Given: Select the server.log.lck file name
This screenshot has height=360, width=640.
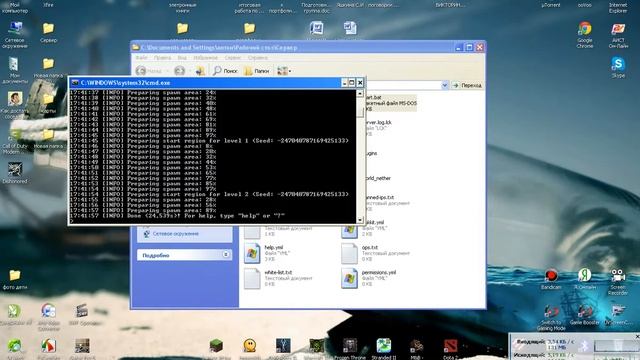Looking at the screenshot, I should coord(379,122).
